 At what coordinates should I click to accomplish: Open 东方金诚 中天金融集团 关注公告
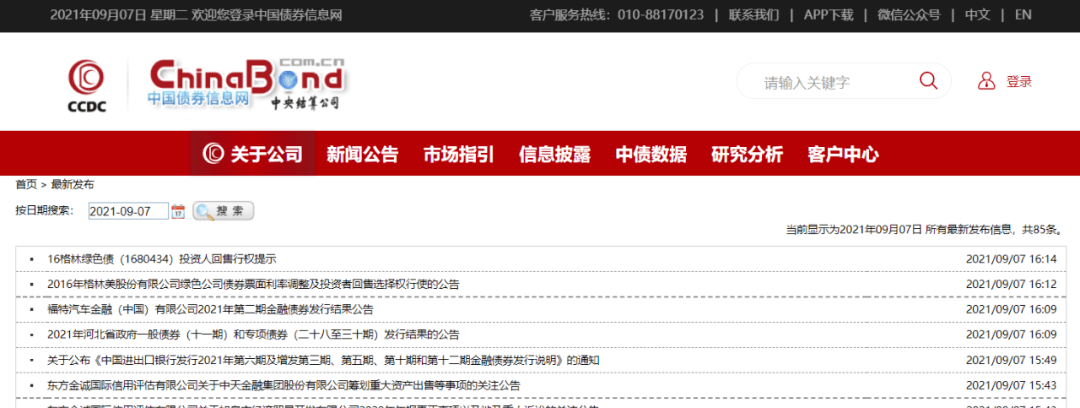pos(284,385)
